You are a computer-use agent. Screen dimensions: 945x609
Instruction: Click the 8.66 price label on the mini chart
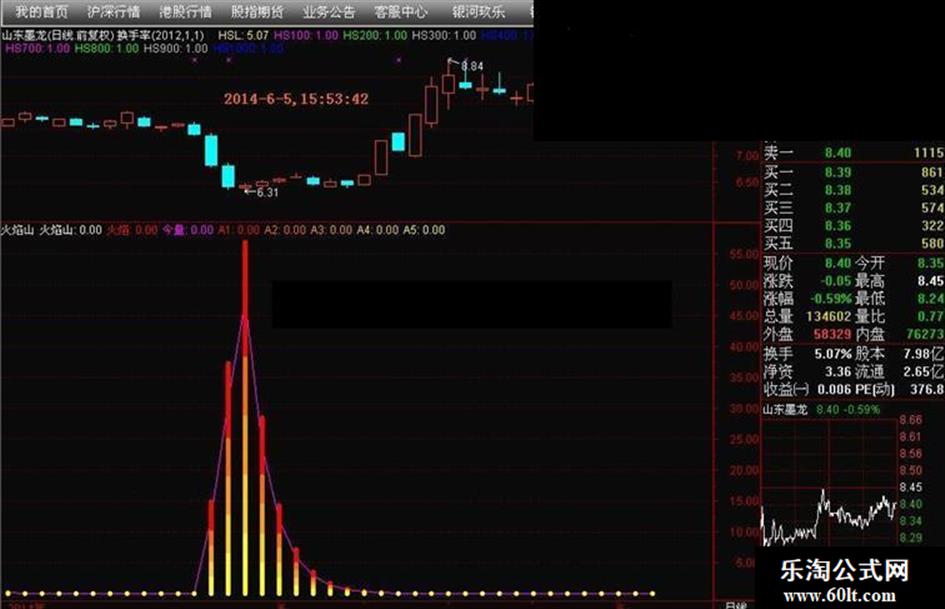coord(911,420)
